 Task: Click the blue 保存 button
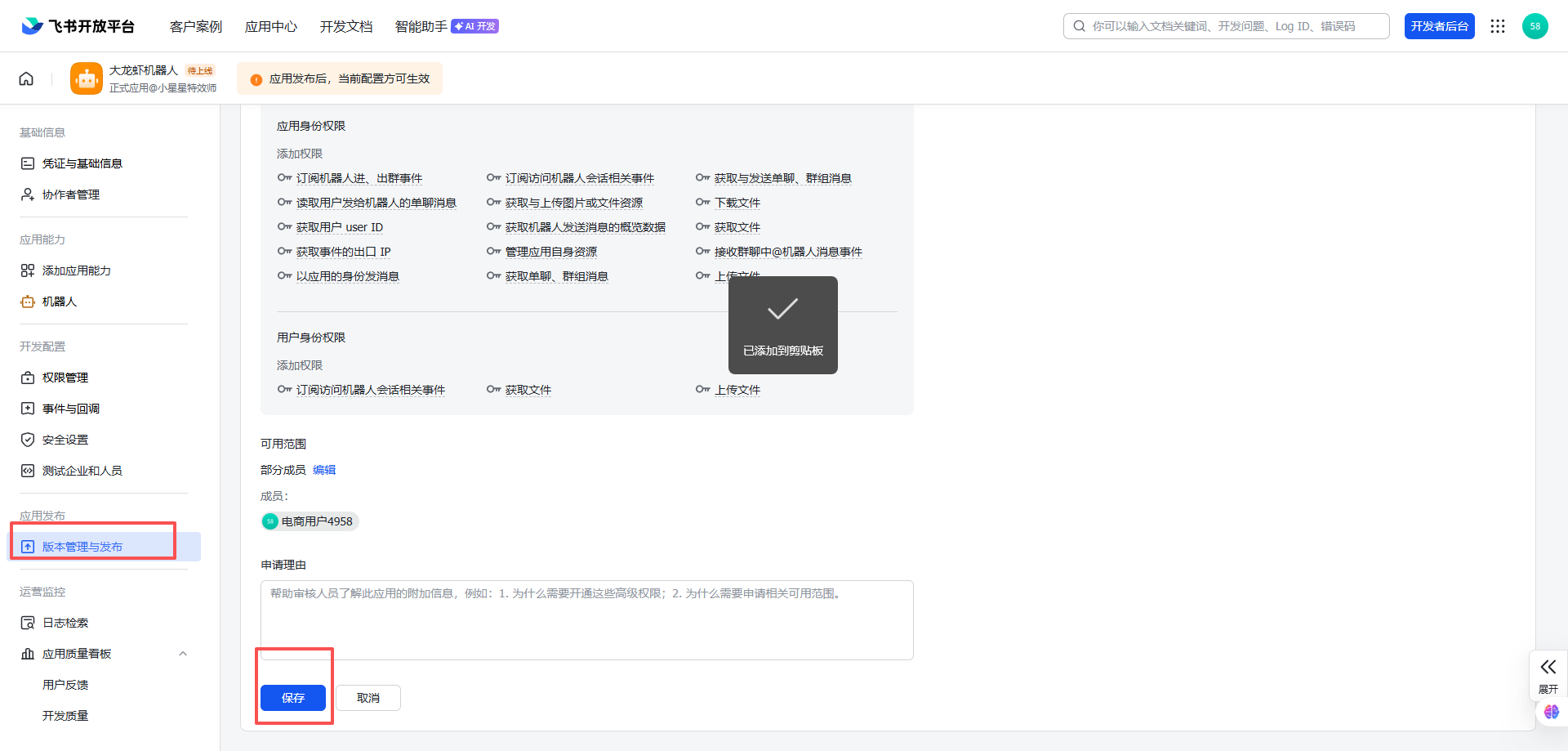click(292, 698)
